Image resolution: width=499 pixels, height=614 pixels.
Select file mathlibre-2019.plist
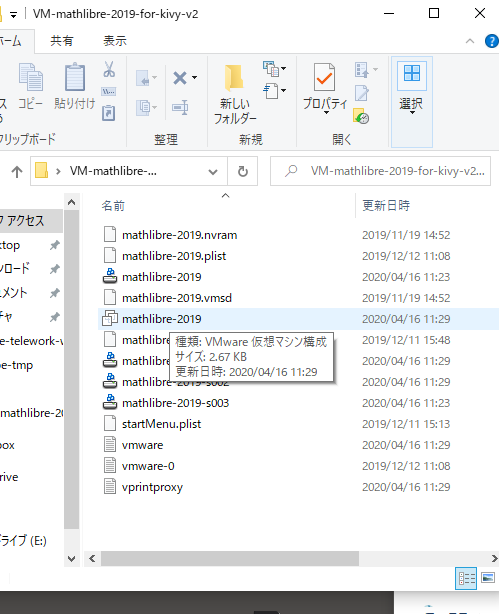pyautogui.click(x=174, y=256)
